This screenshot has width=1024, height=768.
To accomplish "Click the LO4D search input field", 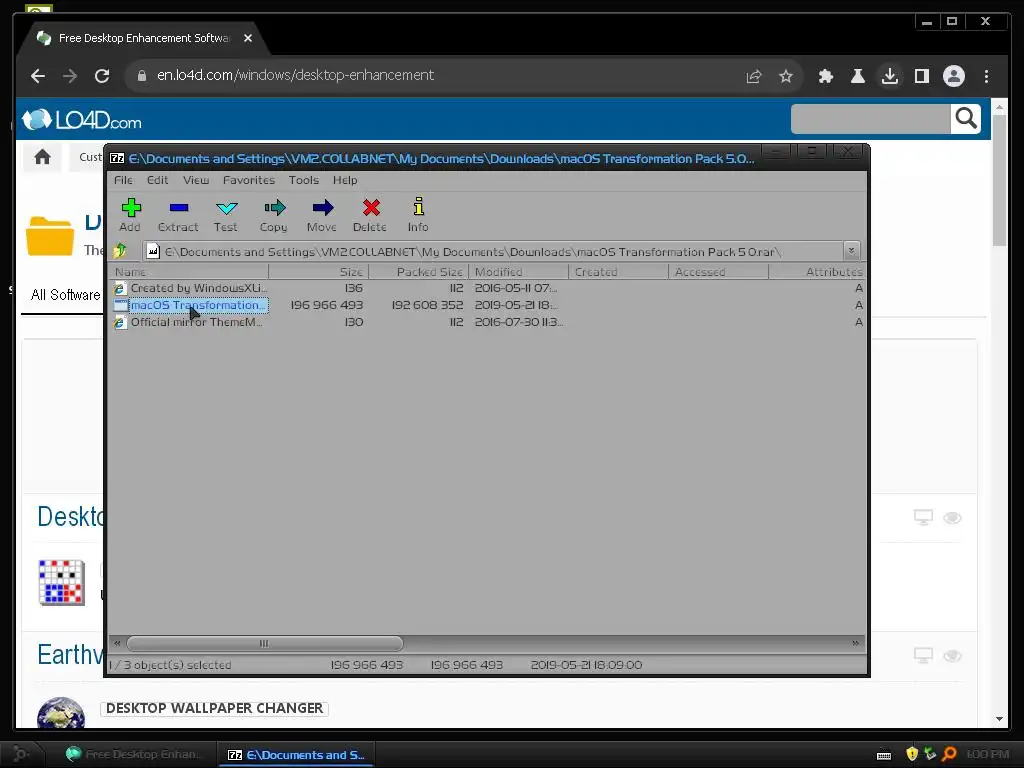I will coord(870,119).
